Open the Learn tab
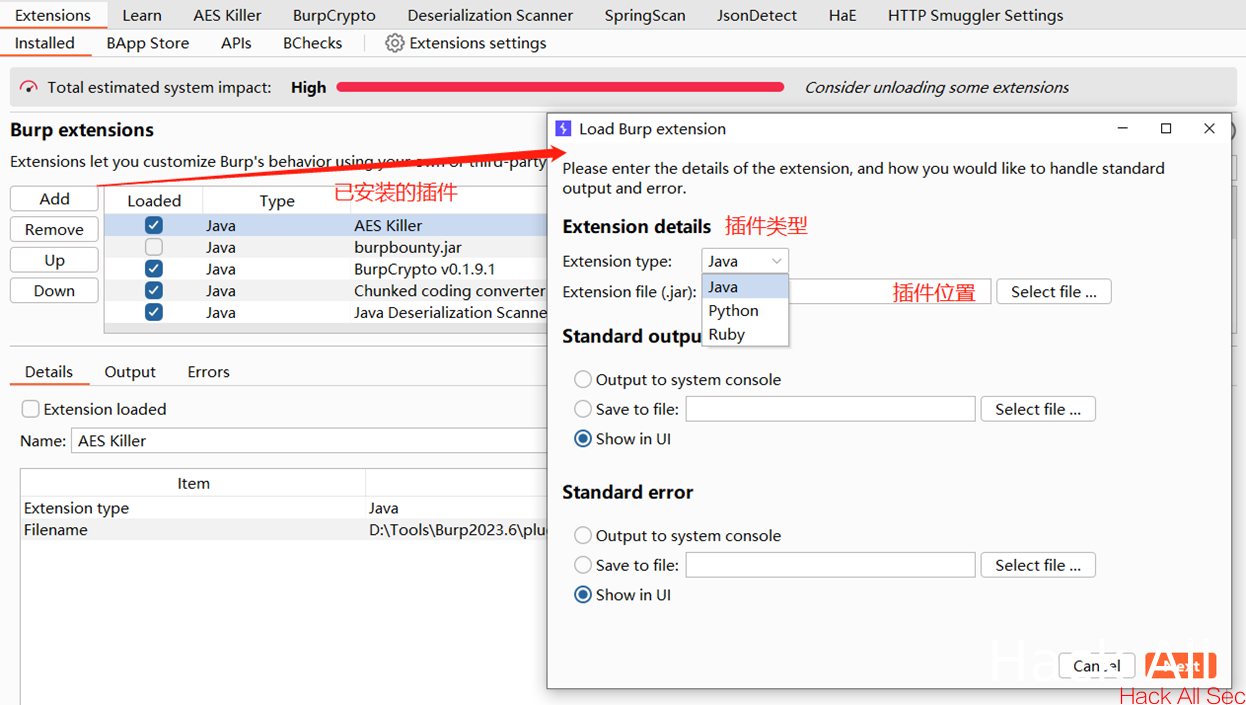 pyautogui.click(x=142, y=15)
